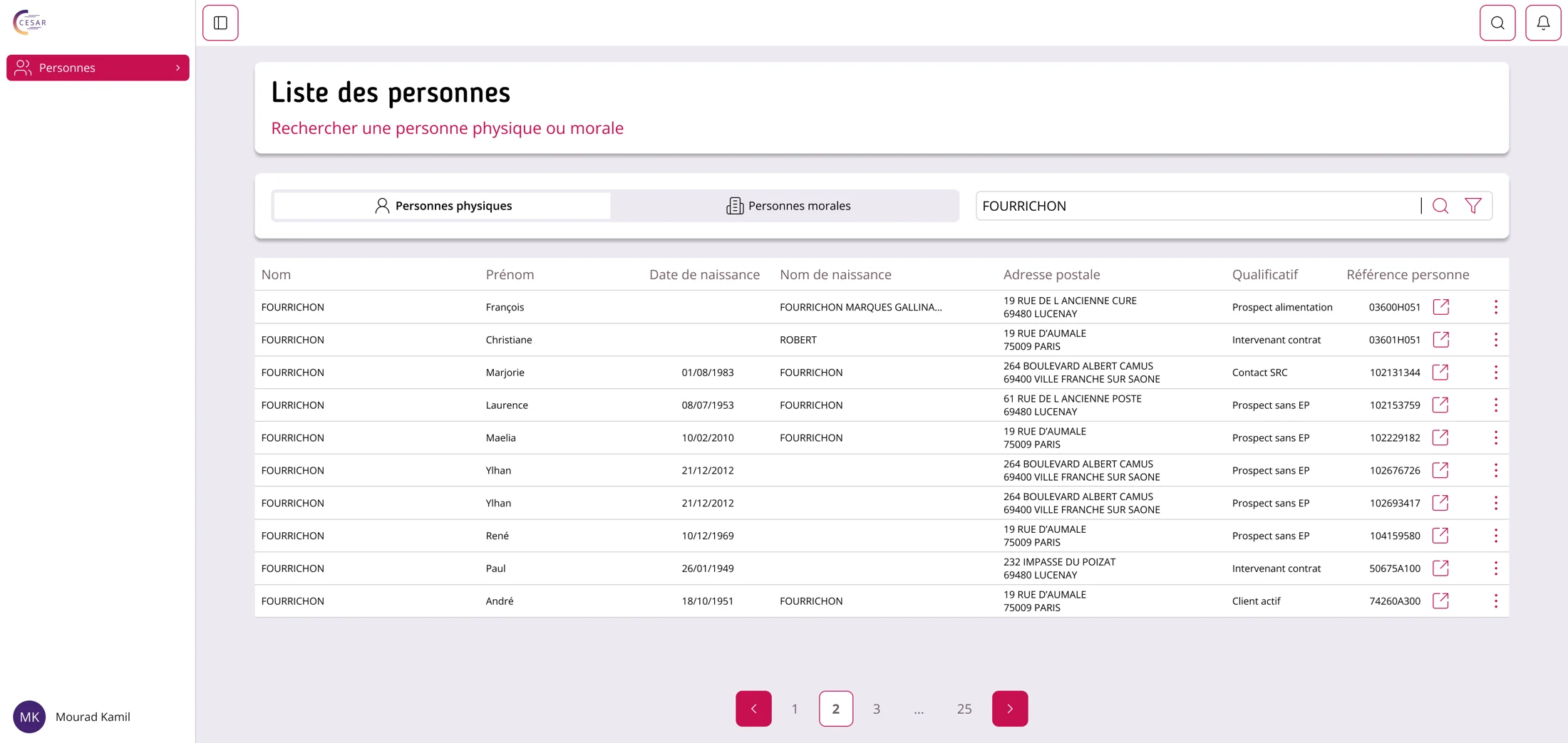
Task: Expand Personnes sidebar chevron
Action: coord(177,68)
